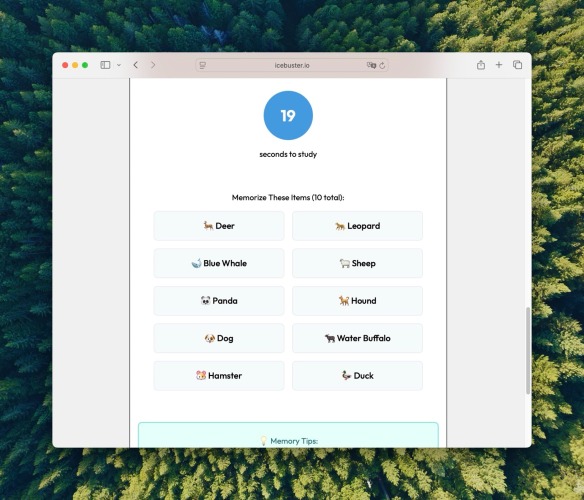Select the Sheep card

[x=358, y=263]
